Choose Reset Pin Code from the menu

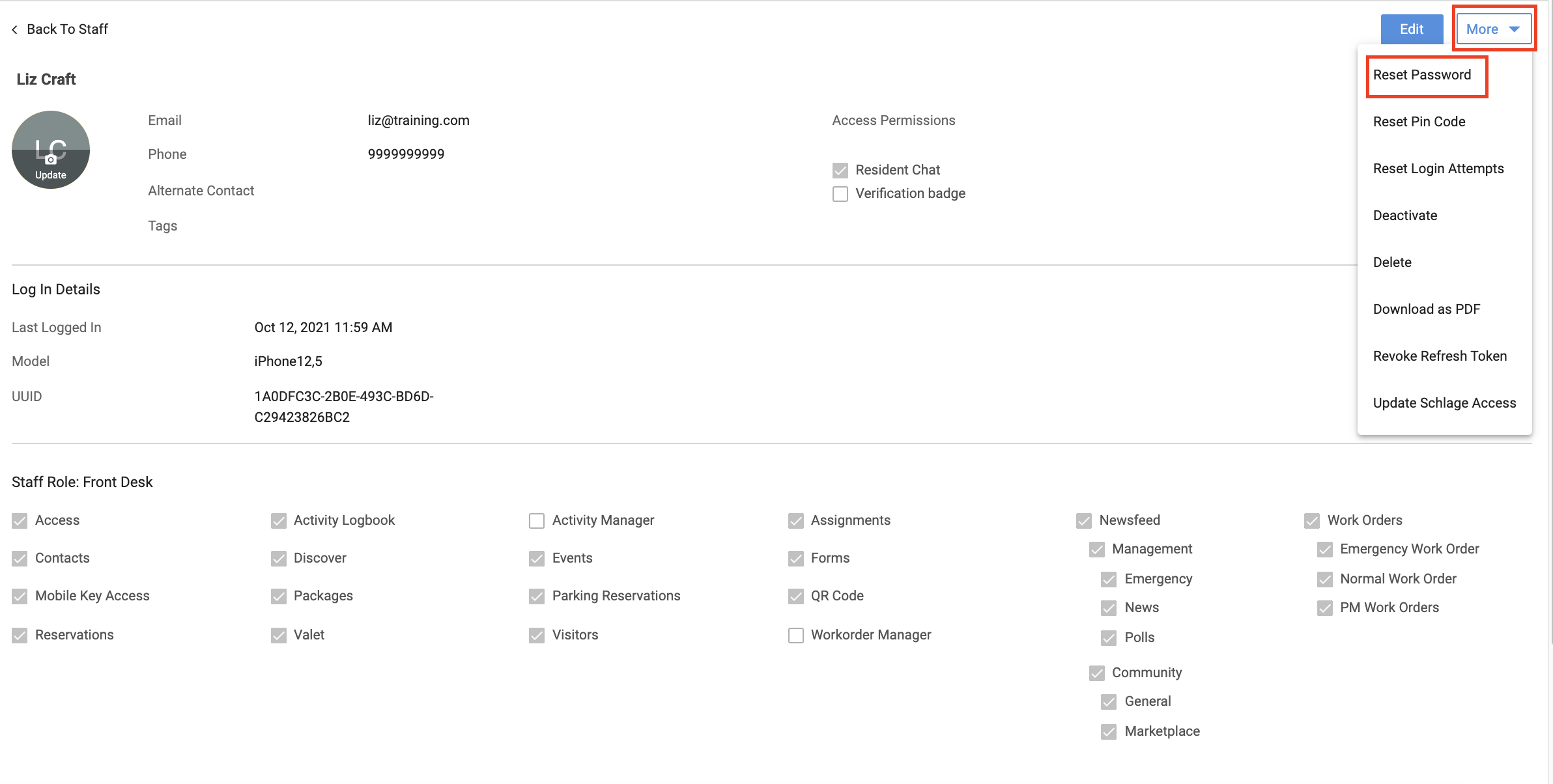1419,122
